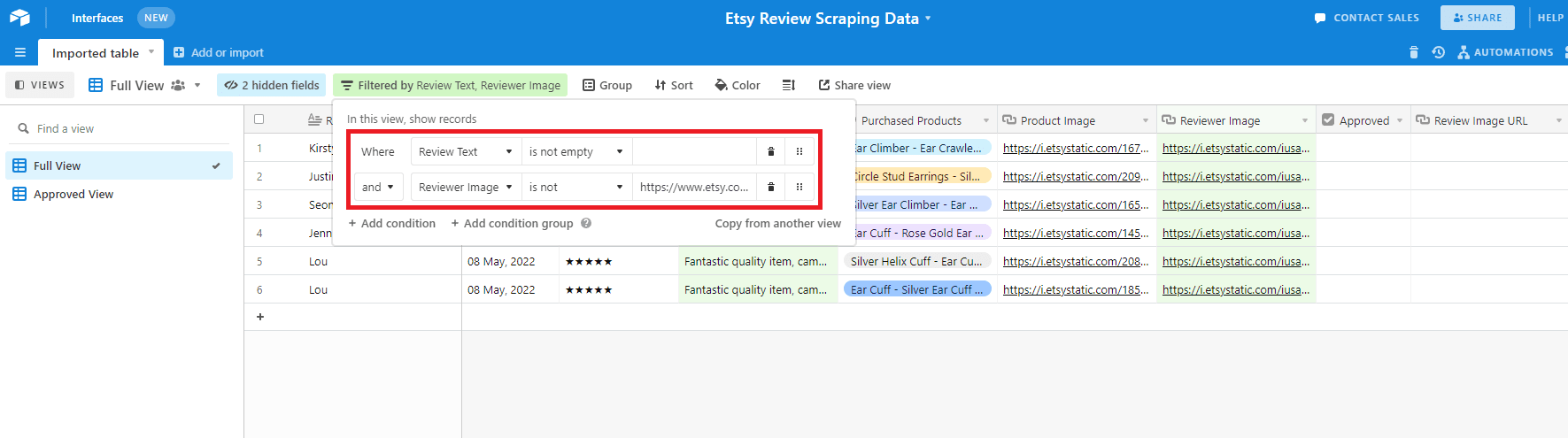The image size is (1568, 438).
Task: Open base revision history clock icon
Action: (1439, 53)
